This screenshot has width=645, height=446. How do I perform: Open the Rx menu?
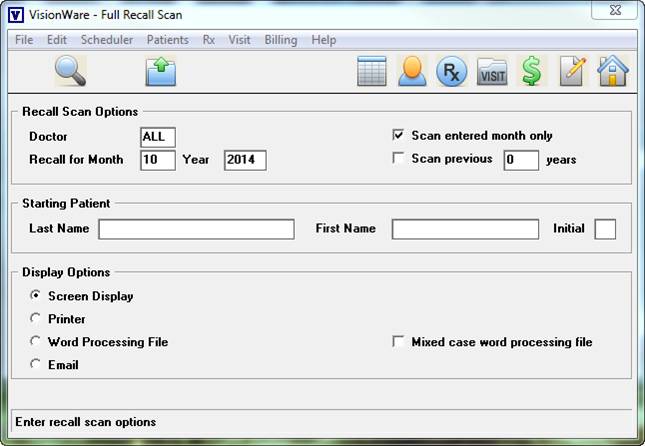(x=209, y=40)
